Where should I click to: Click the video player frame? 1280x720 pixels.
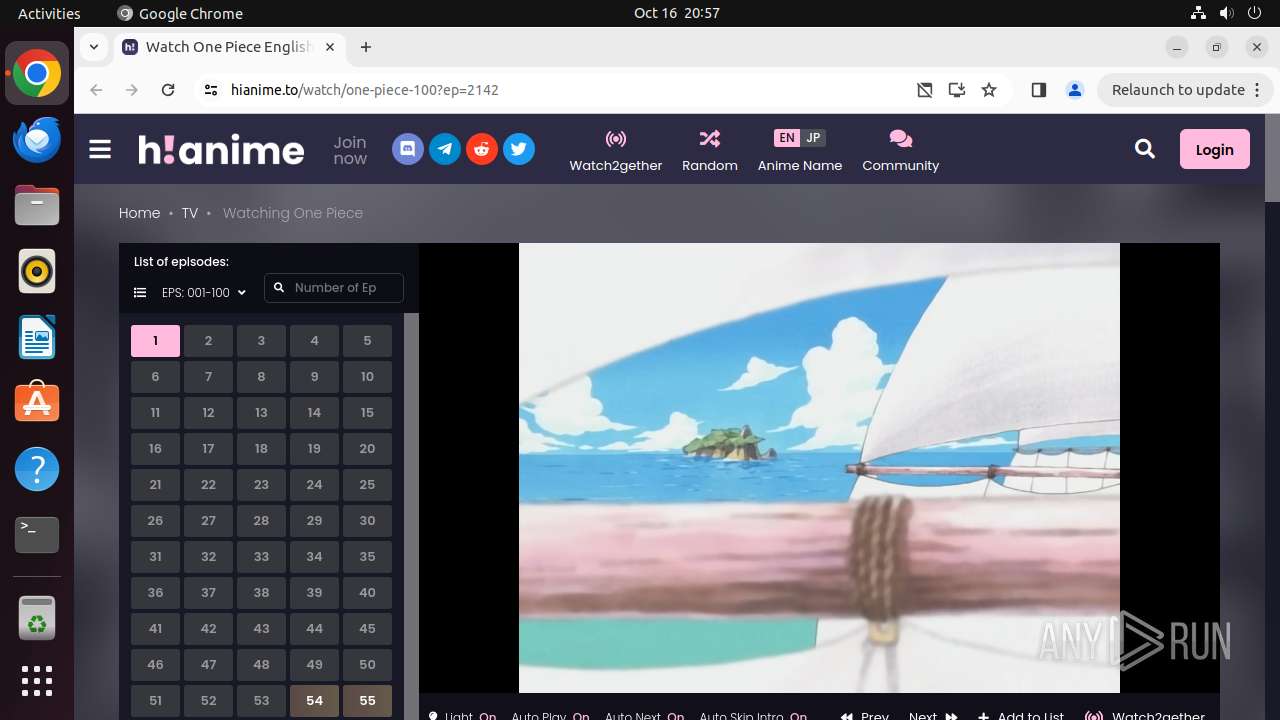click(819, 468)
